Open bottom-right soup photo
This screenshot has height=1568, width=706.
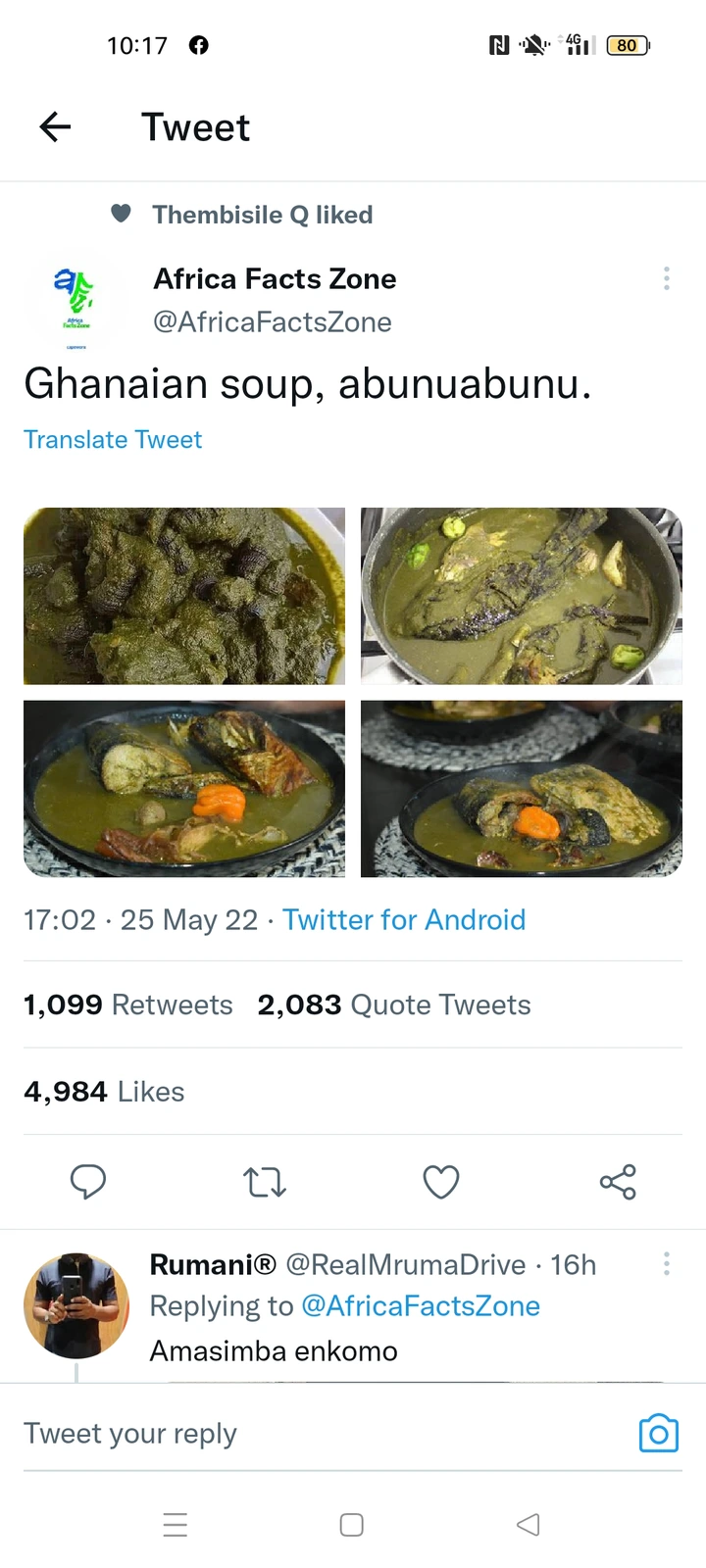click(522, 789)
